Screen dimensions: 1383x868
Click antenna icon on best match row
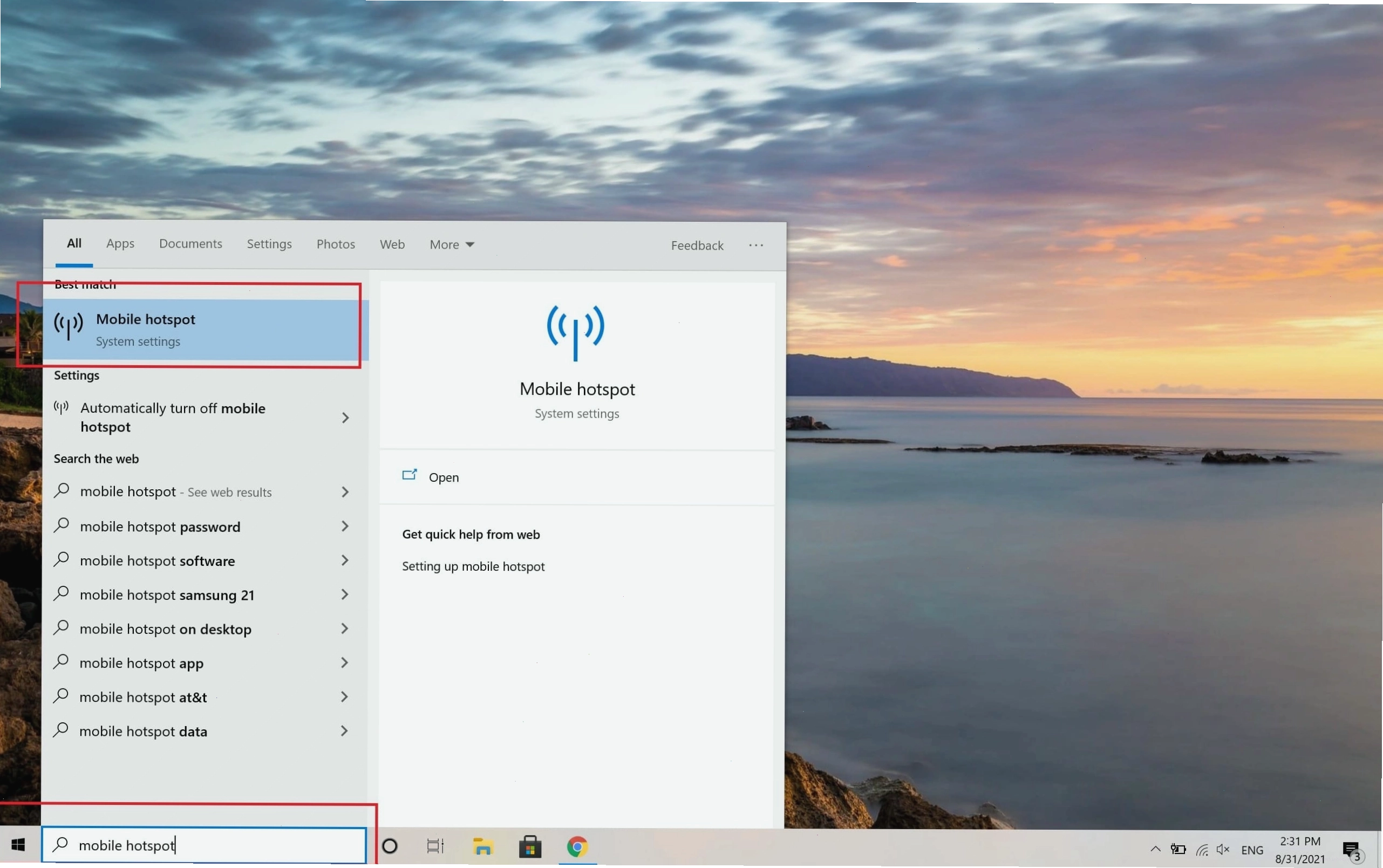pyautogui.click(x=69, y=326)
